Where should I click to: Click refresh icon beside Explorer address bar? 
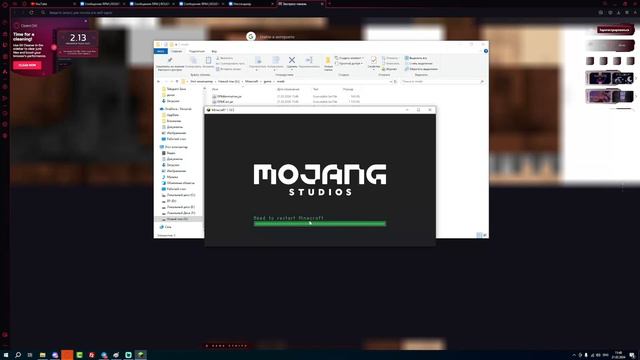click(x=395, y=82)
